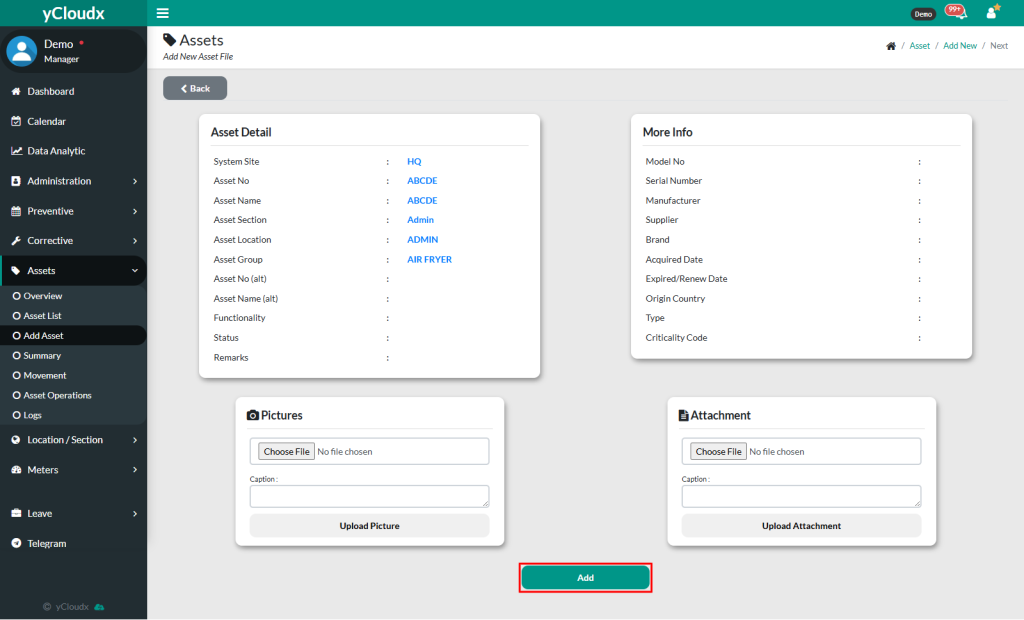Open Telegram from the sidebar
1024x620 pixels.
(46, 543)
